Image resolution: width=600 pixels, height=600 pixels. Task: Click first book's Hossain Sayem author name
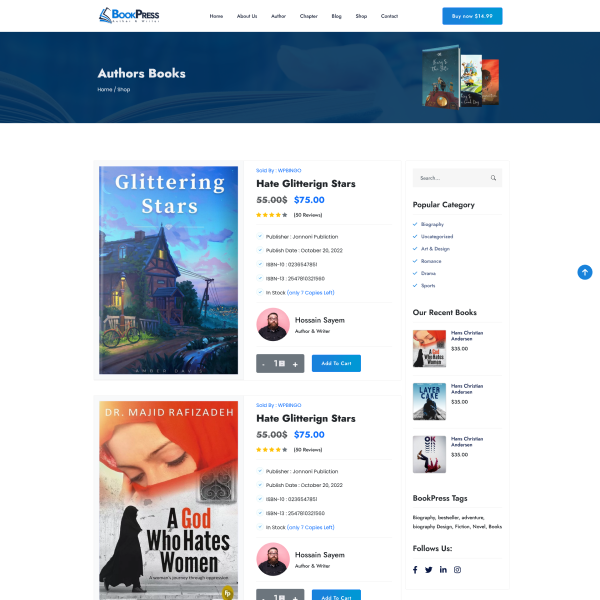coord(320,320)
